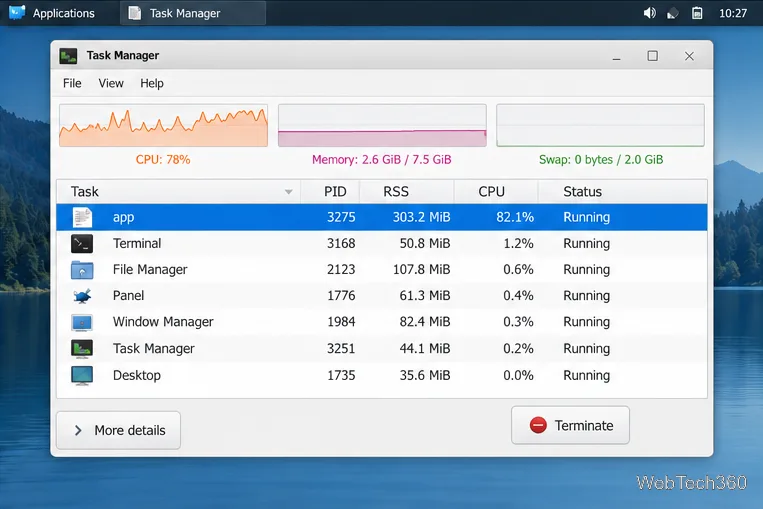Viewport: 763px width, 509px height.
Task: Click the Memory usage graph
Action: pos(382,125)
